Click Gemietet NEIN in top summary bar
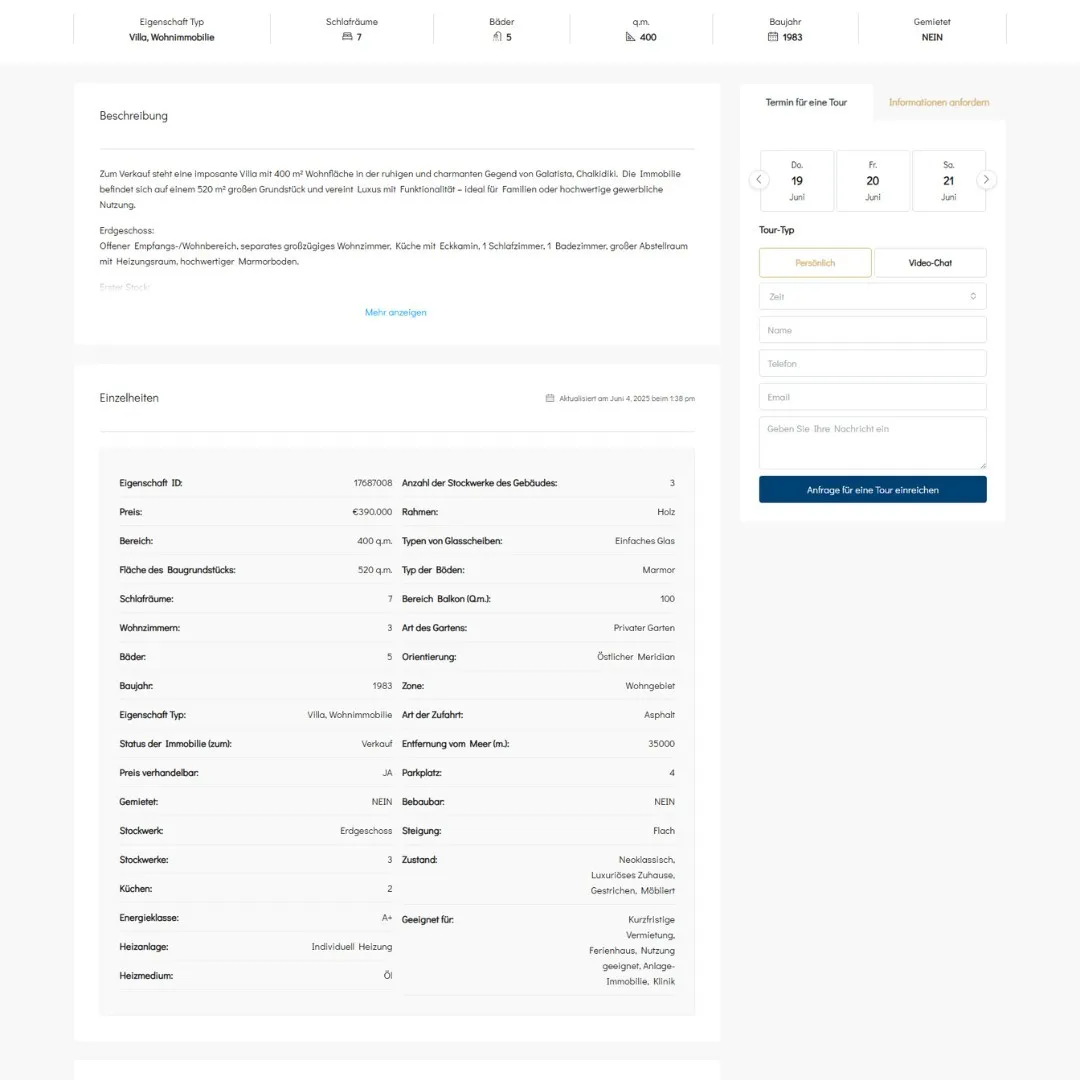The height and width of the screenshot is (1080, 1080). click(x=932, y=37)
